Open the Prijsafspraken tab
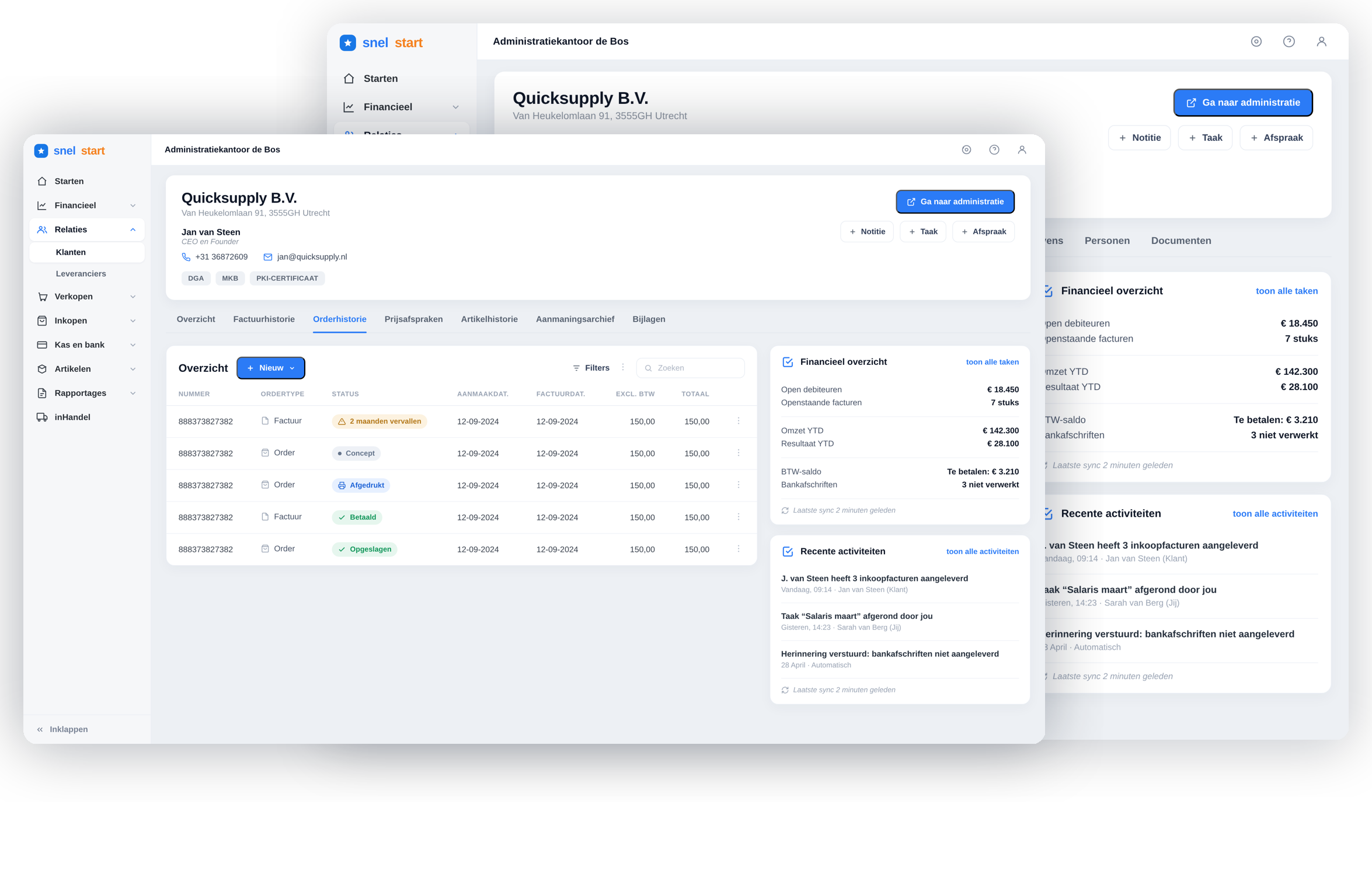The height and width of the screenshot is (874, 1372). [413, 319]
